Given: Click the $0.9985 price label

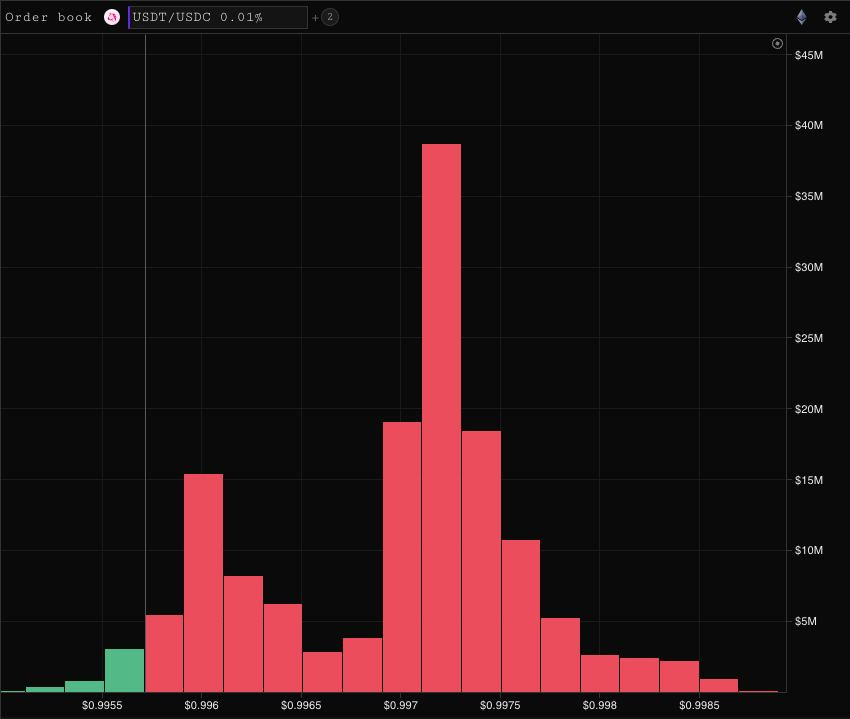Looking at the screenshot, I should 699,705.
